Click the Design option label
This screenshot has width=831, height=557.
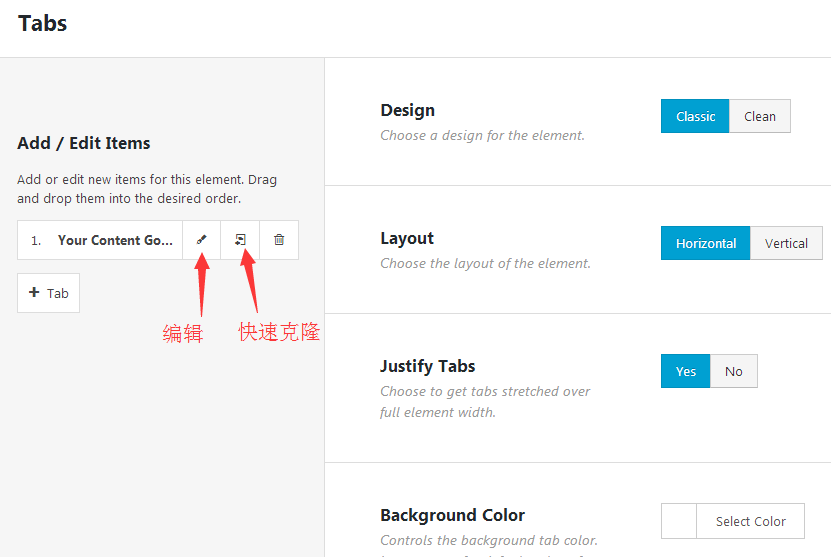pos(407,110)
